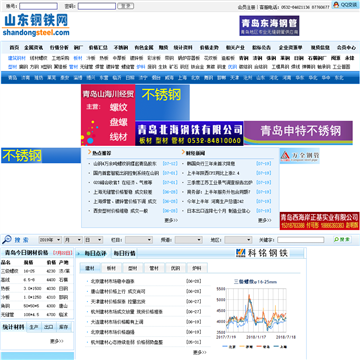Click the magnifier icon beside 搜索 label

pos(7,239)
